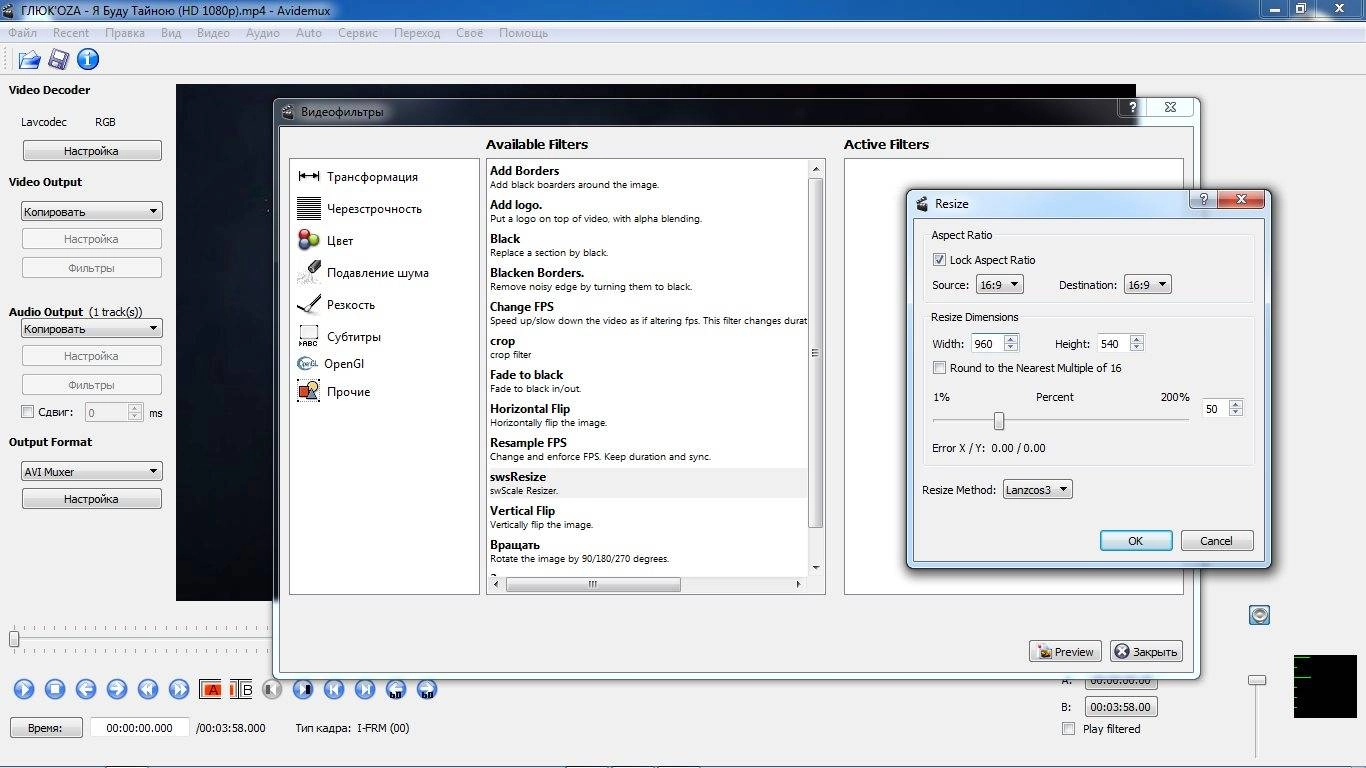Click the Open video folder icon
Screen dimensions: 1366x768
pyautogui.click(x=28, y=60)
